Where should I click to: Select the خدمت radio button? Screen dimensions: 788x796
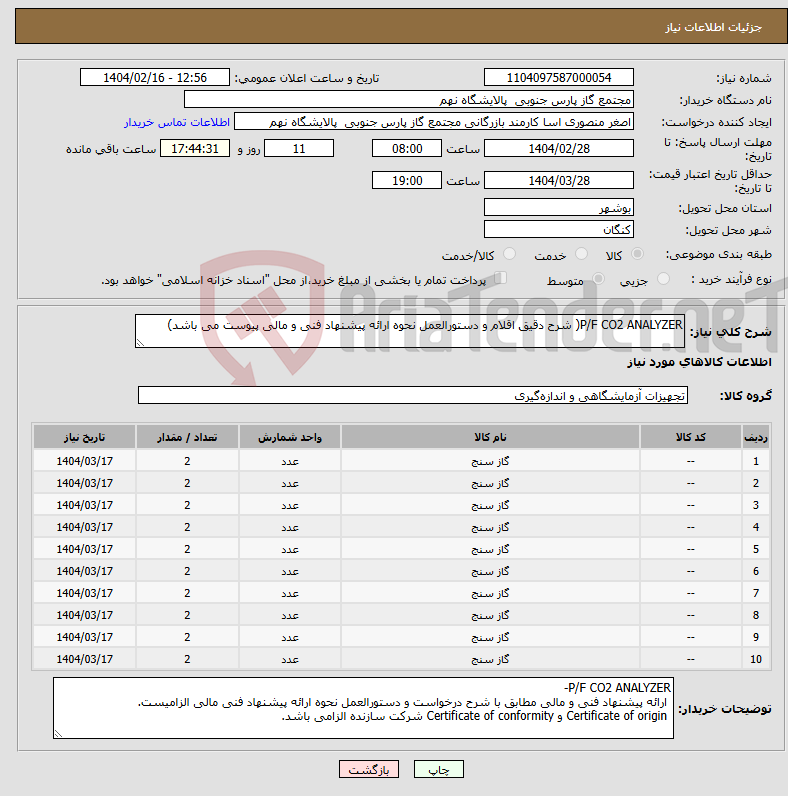click(x=581, y=254)
